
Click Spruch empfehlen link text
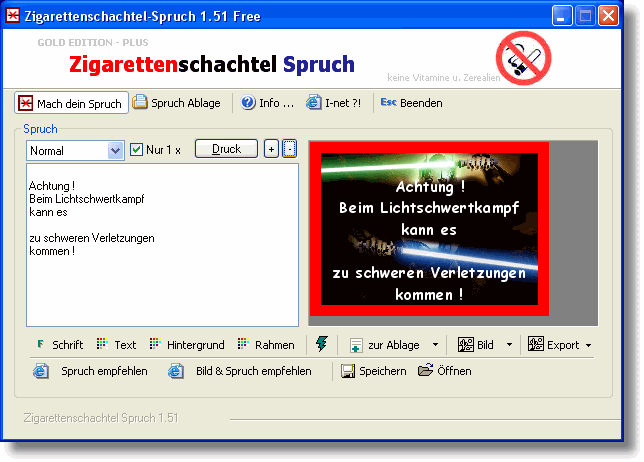[x=104, y=371]
